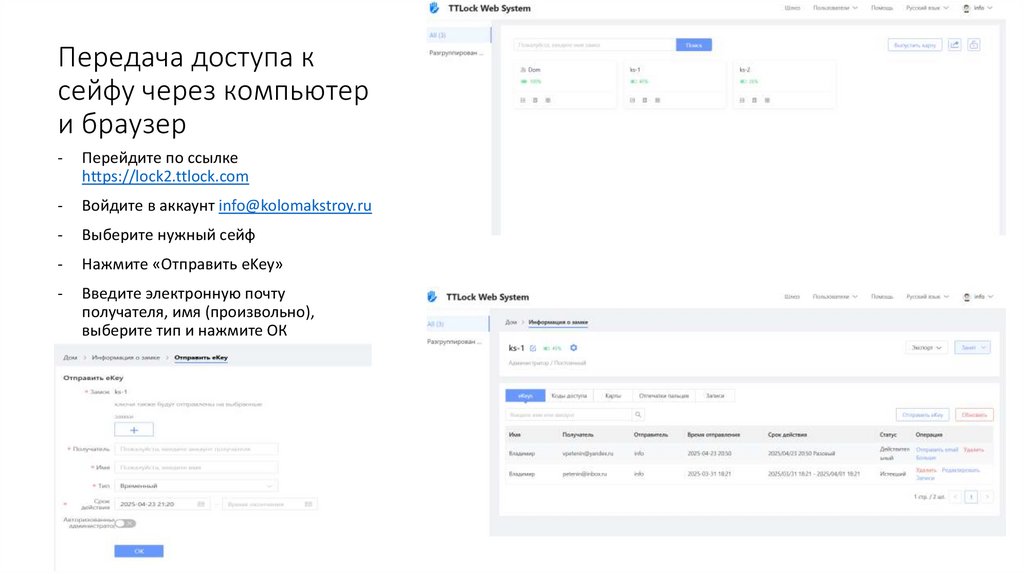Click user avatar icon in lock list screenshot

click(x=967, y=8)
